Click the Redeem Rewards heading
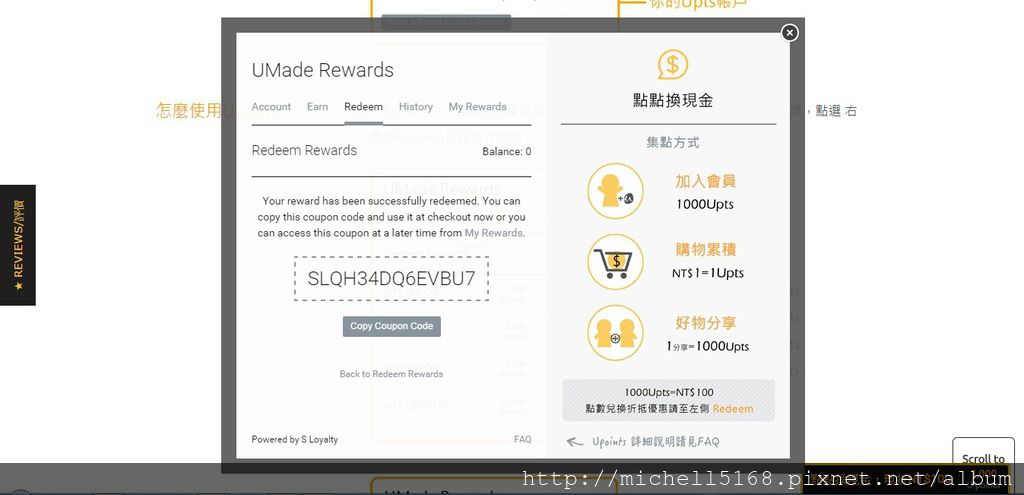This screenshot has width=1024, height=495. coord(304,150)
